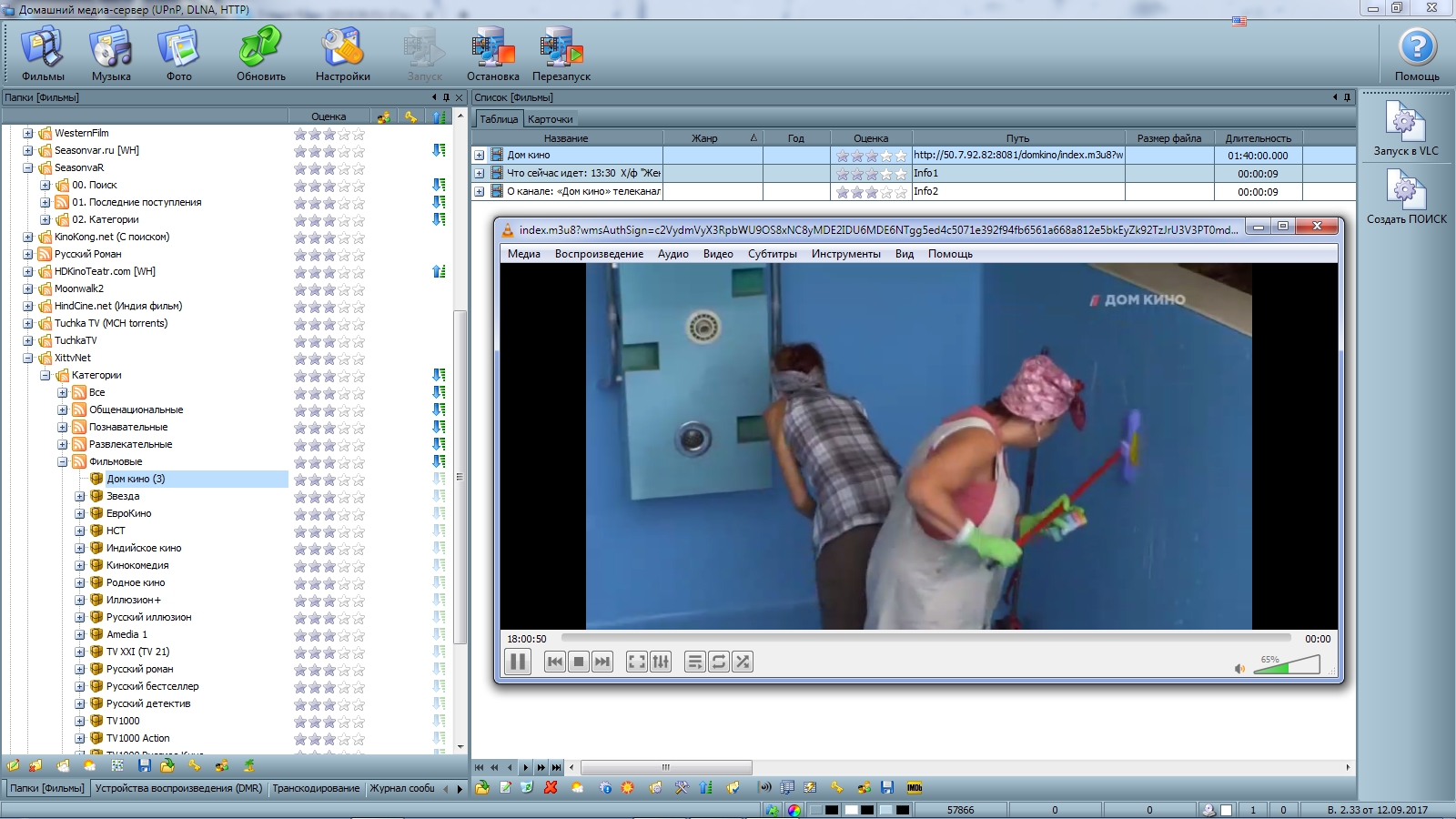Switch to the Карточки tab
The width and height of the screenshot is (1456, 819).
tap(550, 119)
